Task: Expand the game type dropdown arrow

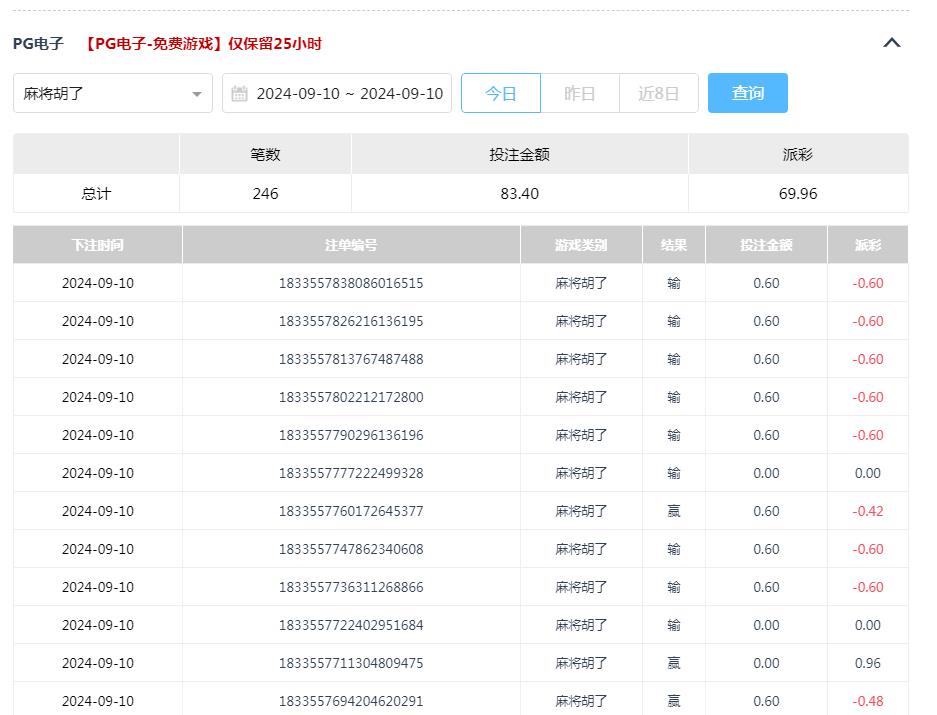Action: tap(196, 92)
